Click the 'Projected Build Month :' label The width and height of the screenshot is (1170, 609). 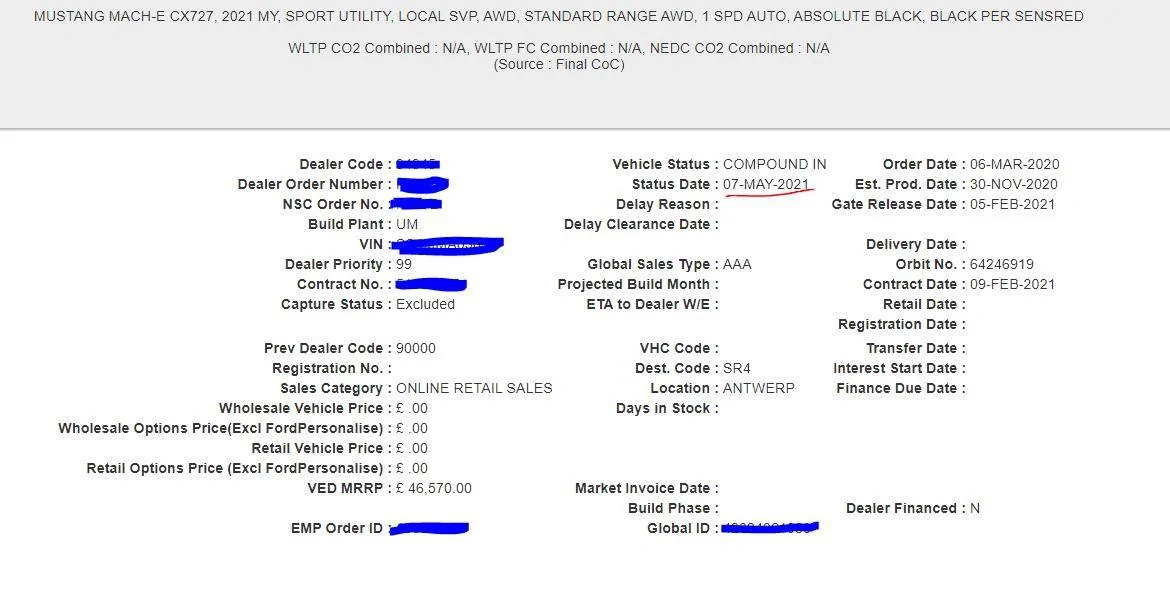[638, 284]
